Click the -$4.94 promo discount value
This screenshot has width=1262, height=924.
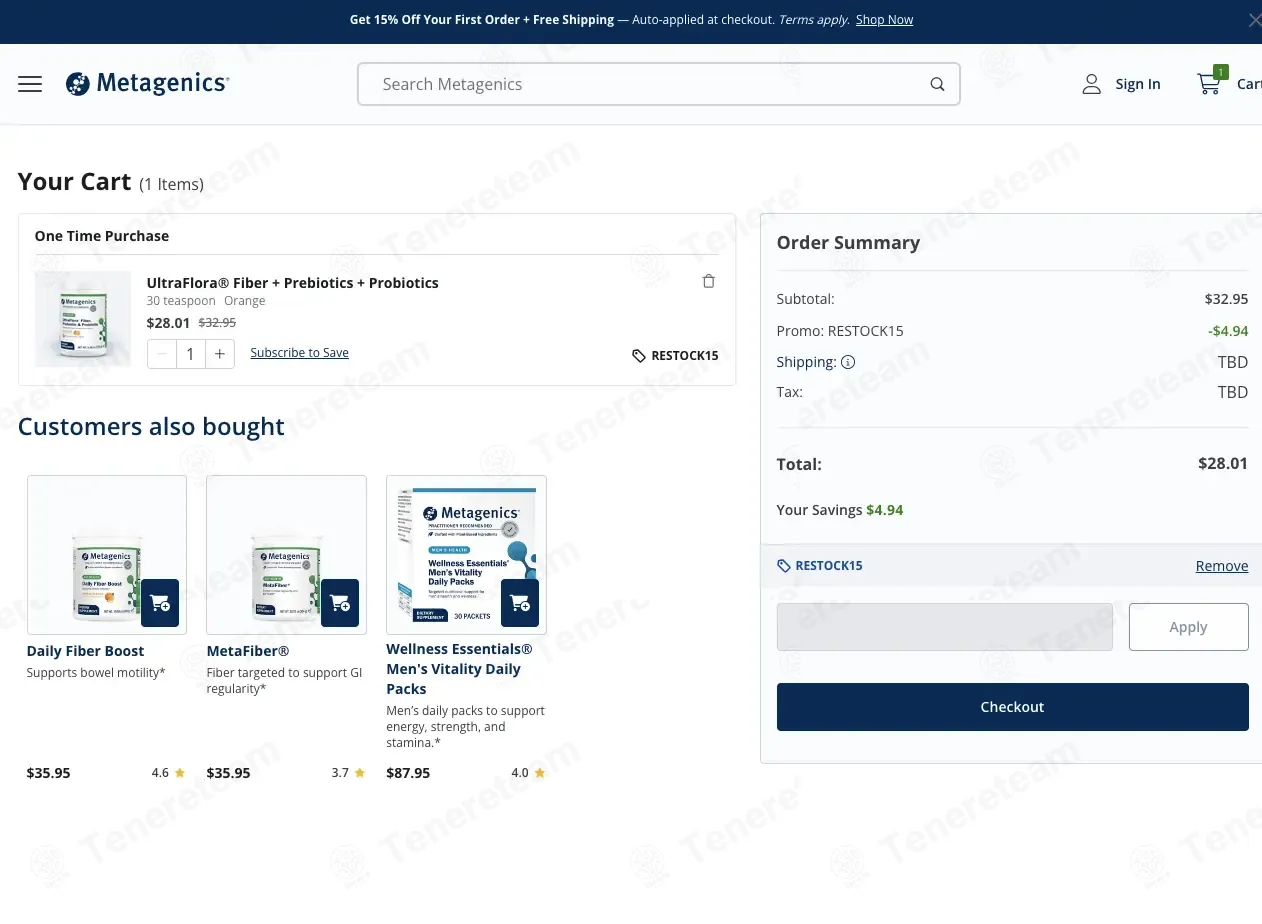click(x=1228, y=331)
